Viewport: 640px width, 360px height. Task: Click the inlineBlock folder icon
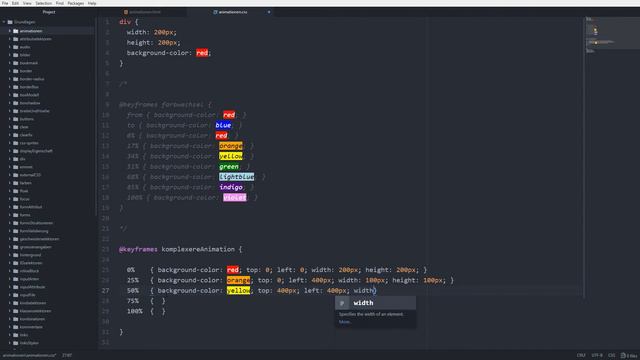pos(16,271)
